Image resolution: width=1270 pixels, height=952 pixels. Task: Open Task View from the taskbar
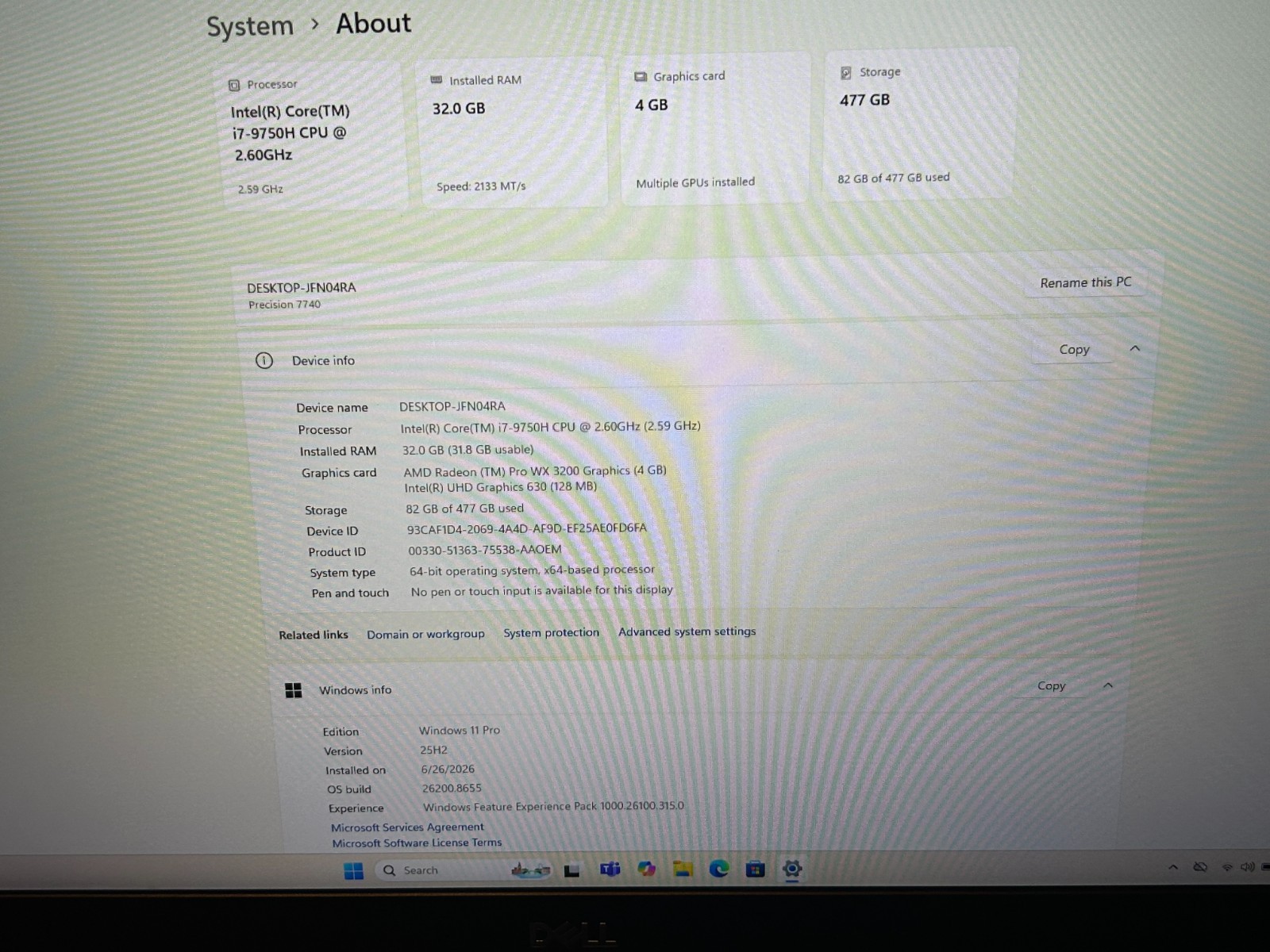[x=571, y=870]
